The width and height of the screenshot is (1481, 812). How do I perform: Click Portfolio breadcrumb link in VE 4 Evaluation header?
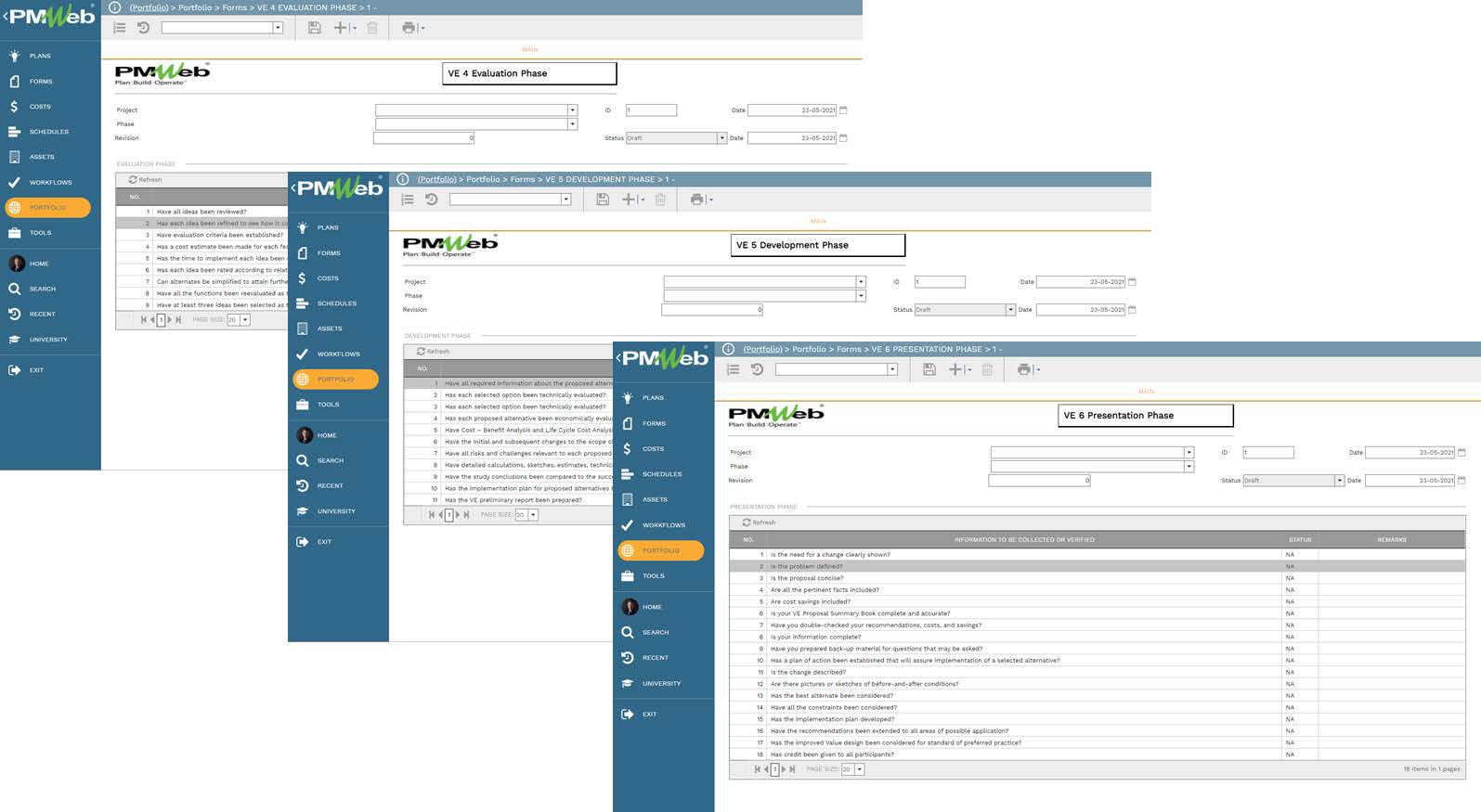tap(149, 7)
